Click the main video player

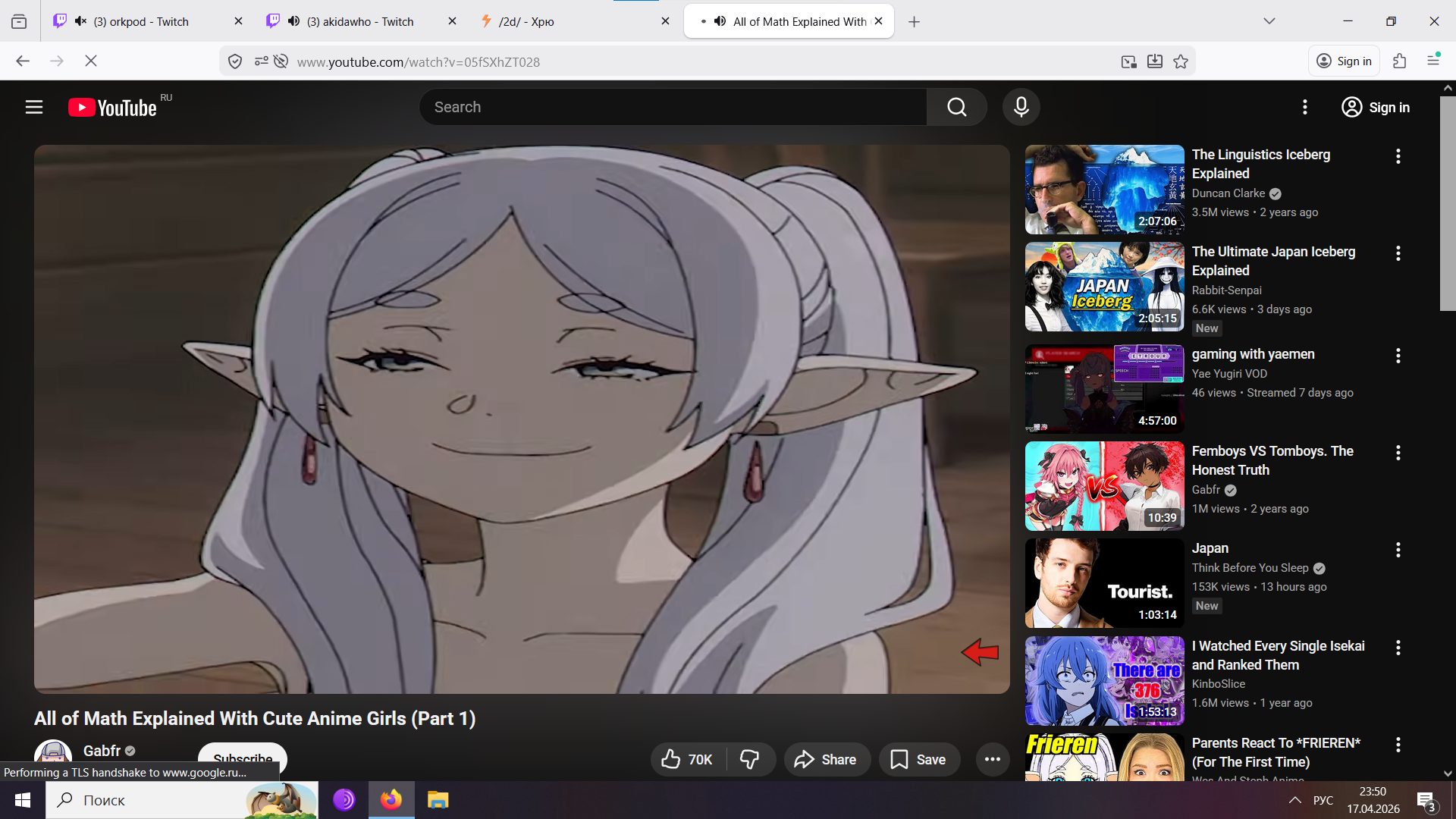(522, 419)
